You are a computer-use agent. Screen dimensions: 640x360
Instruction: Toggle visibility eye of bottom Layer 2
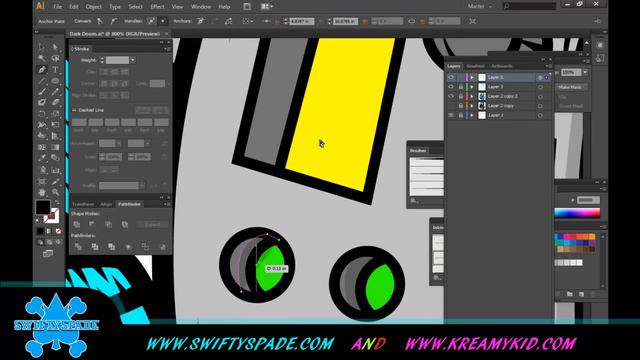(451, 116)
